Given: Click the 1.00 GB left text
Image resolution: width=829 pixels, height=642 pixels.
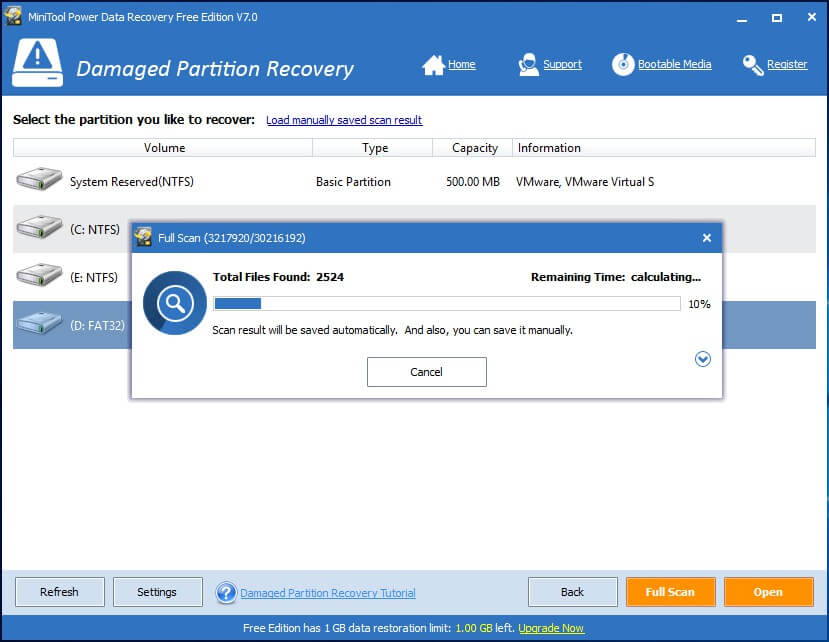Looking at the screenshot, I should click(x=484, y=628).
